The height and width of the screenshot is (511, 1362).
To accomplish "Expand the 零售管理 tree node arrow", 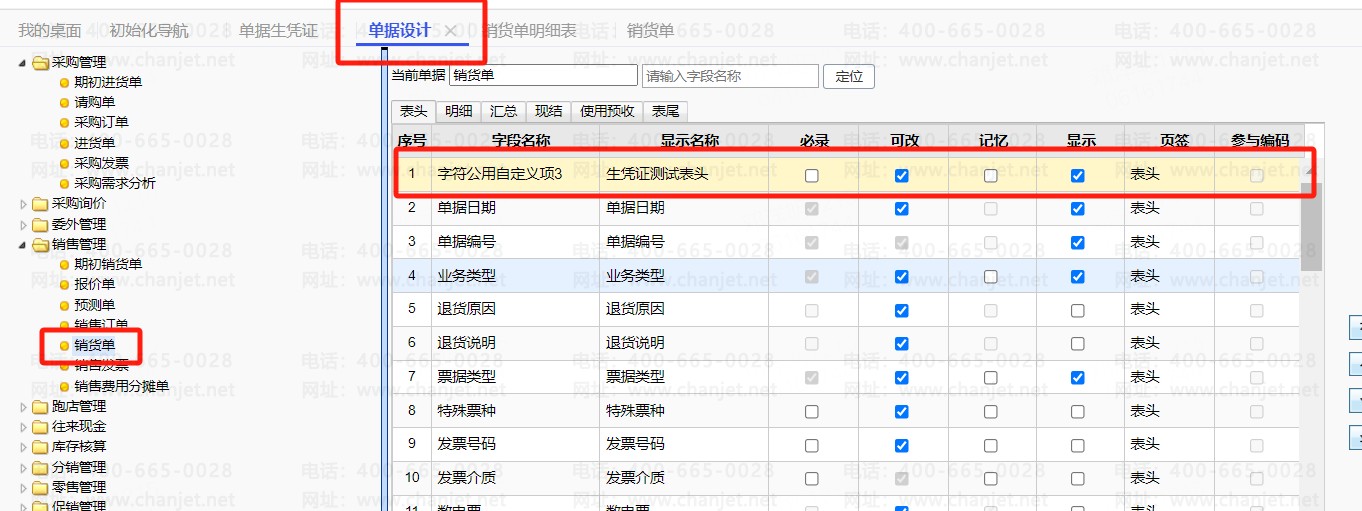I will coord(25,487).
